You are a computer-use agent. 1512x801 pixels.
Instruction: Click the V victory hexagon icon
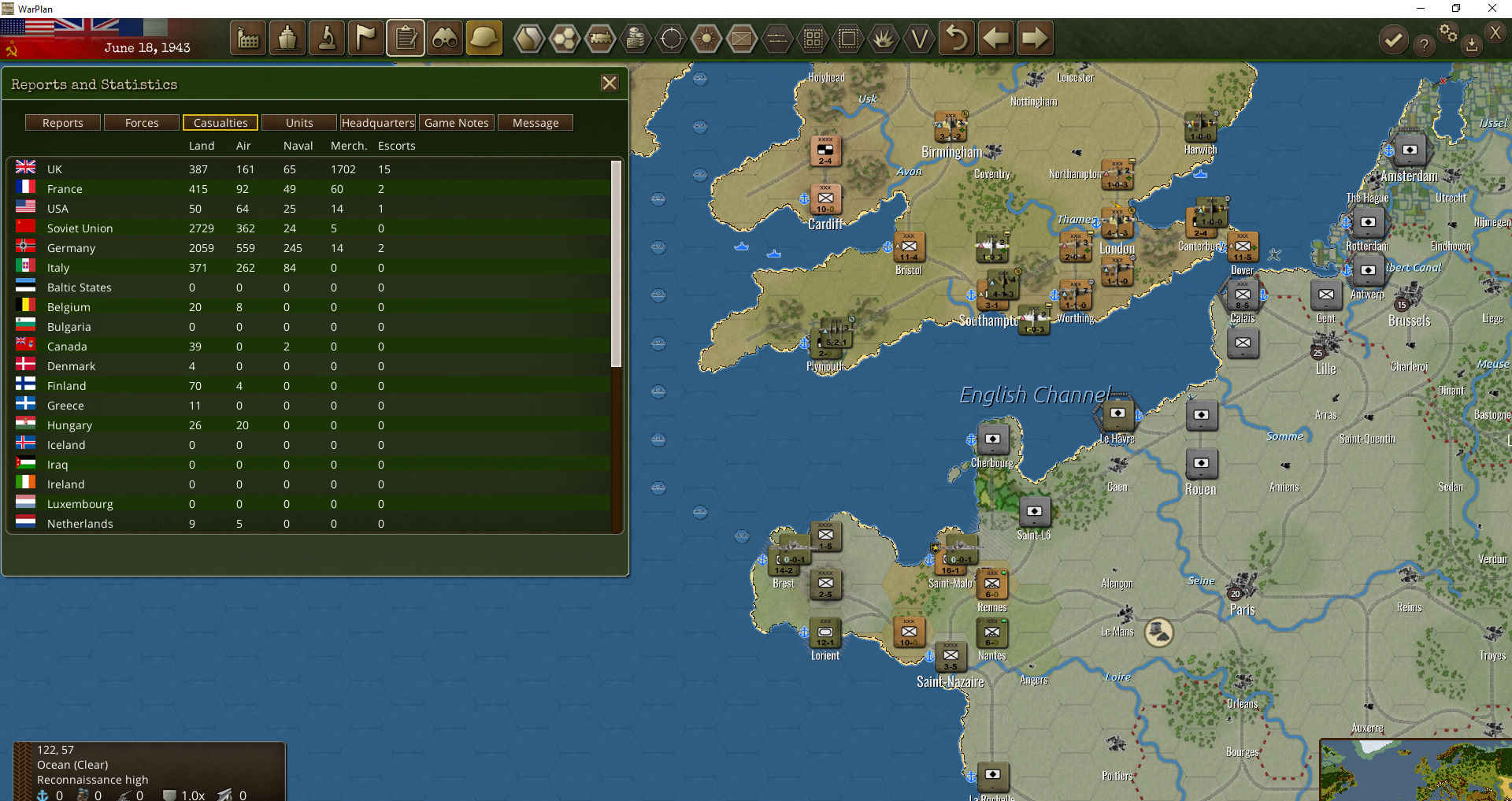point(919,38)
